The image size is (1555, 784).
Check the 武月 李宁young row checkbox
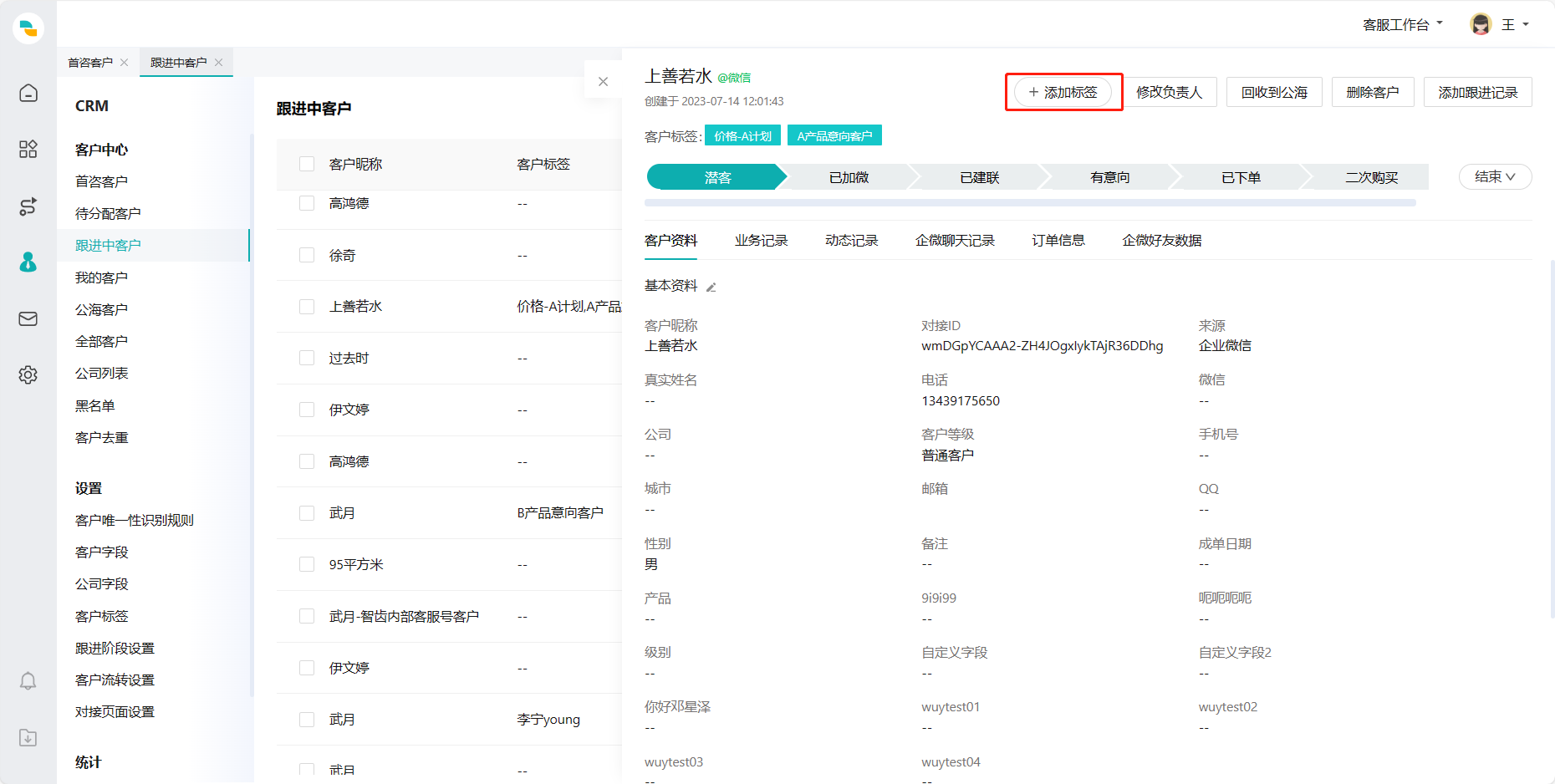307,719
